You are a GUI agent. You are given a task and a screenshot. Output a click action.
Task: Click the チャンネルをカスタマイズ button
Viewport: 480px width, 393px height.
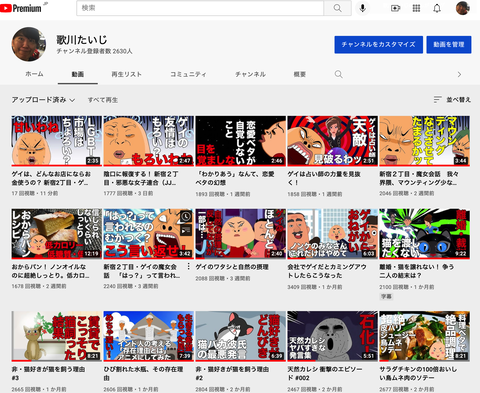(x=379, y=44)
